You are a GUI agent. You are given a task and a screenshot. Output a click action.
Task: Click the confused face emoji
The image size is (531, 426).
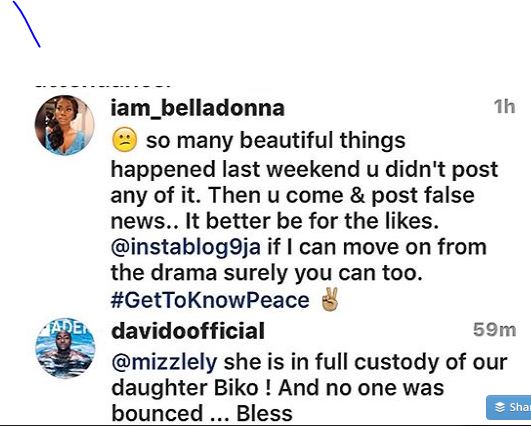tap(124, 140)
